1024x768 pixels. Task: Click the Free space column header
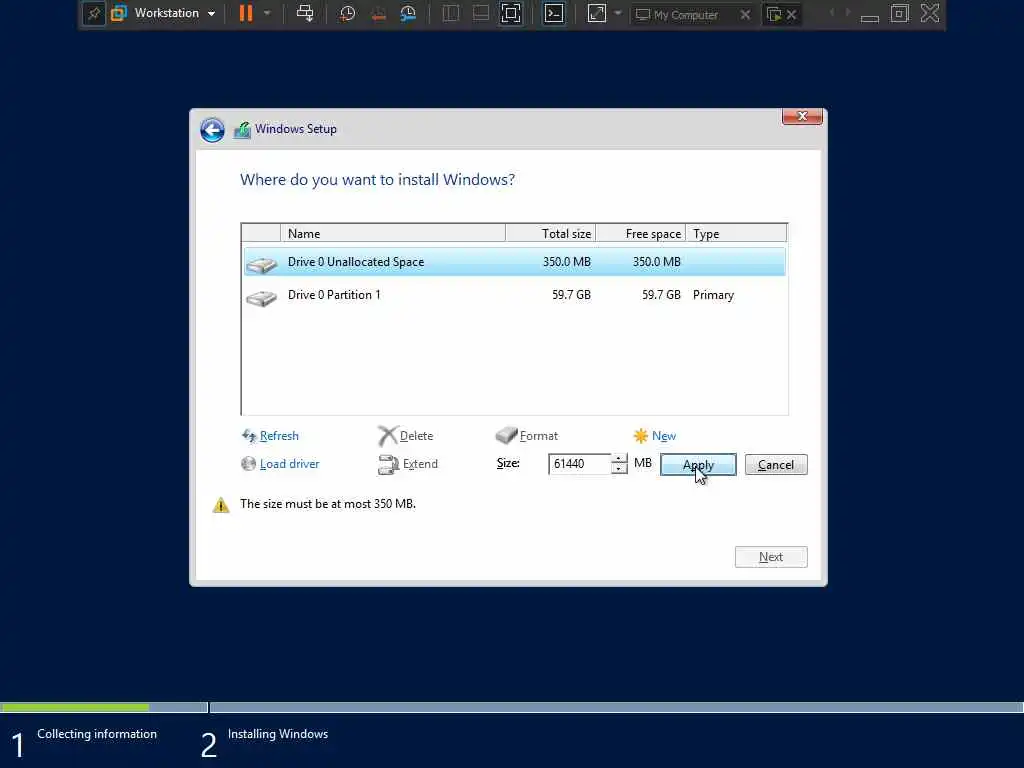click(641, 233)
